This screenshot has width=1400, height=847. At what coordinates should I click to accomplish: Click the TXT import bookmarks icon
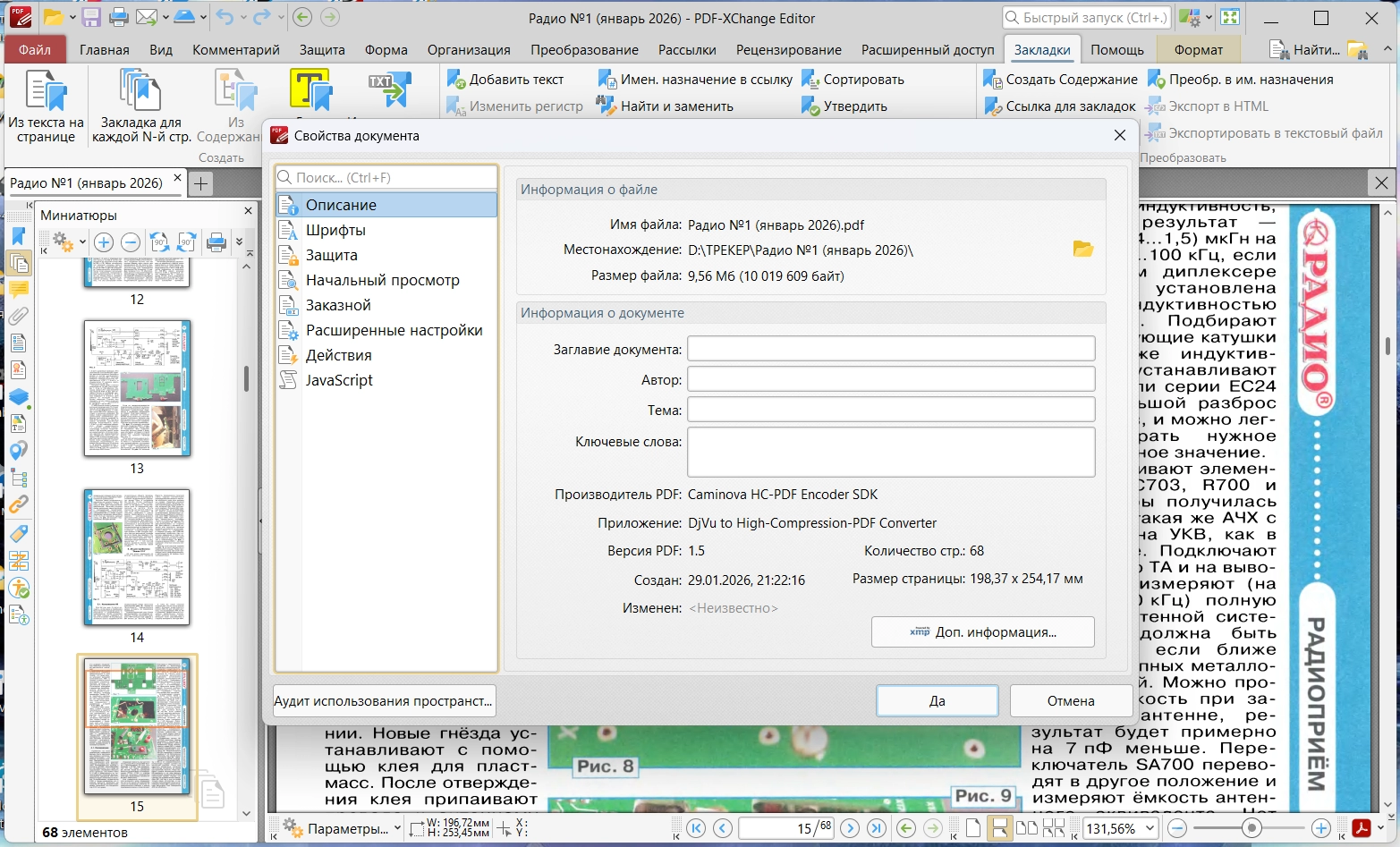pos(389,91)
